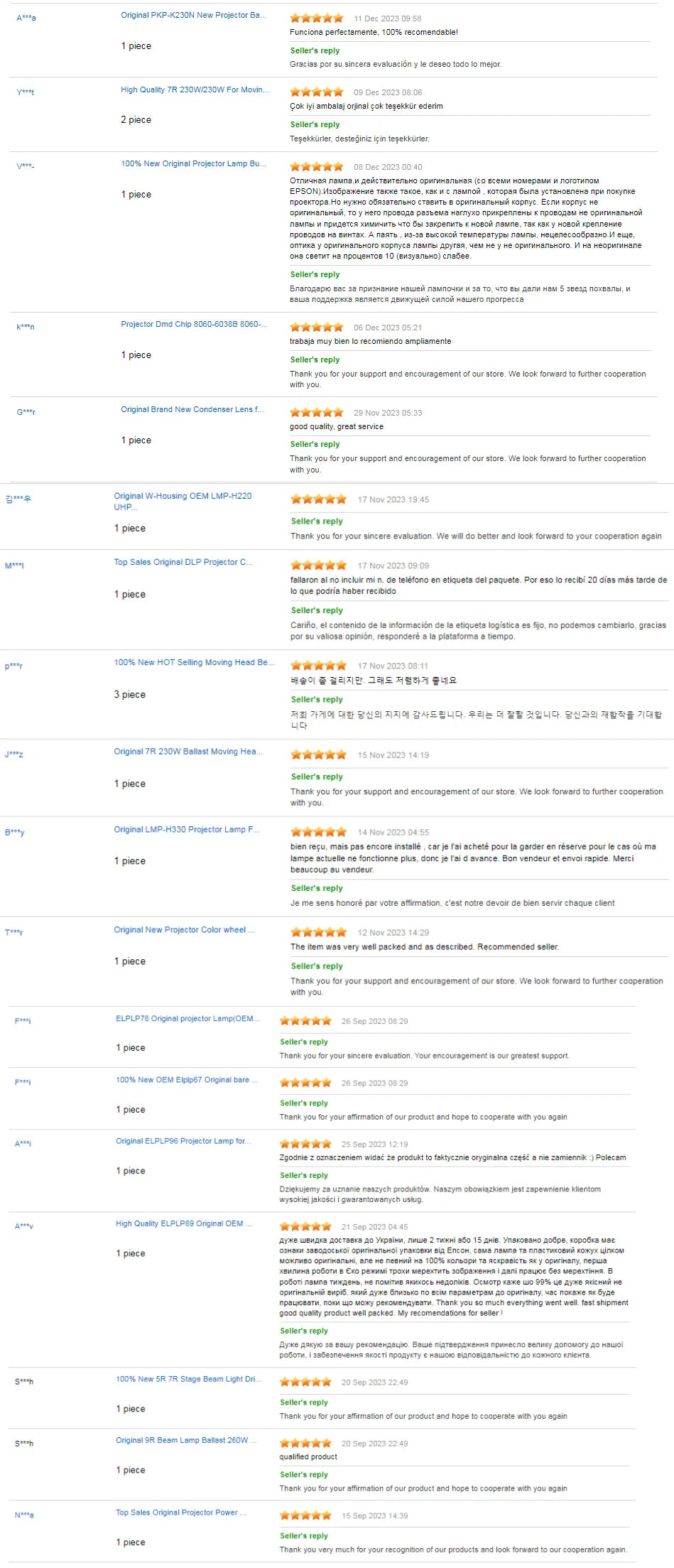Click reviewer name B***y
674x1568 pixels.
15,832
